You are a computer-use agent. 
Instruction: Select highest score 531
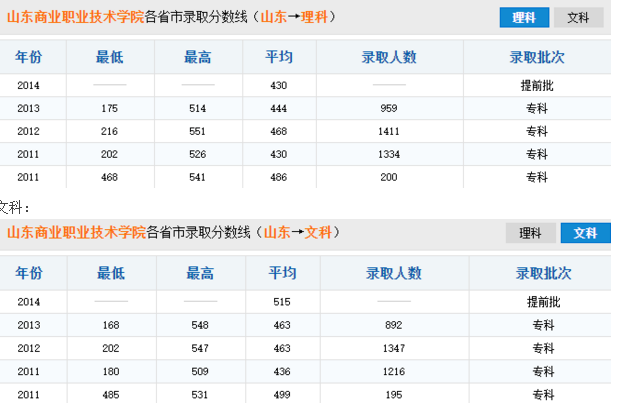(200, 395)
